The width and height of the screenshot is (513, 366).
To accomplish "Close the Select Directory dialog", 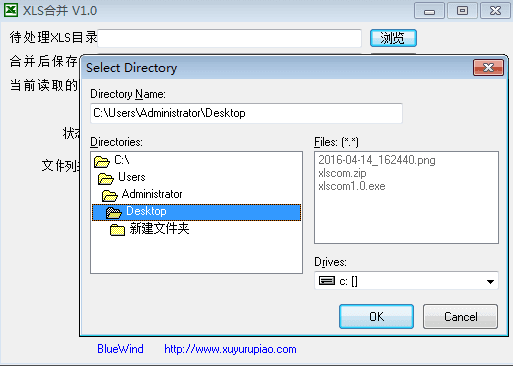I will point(488,68).
